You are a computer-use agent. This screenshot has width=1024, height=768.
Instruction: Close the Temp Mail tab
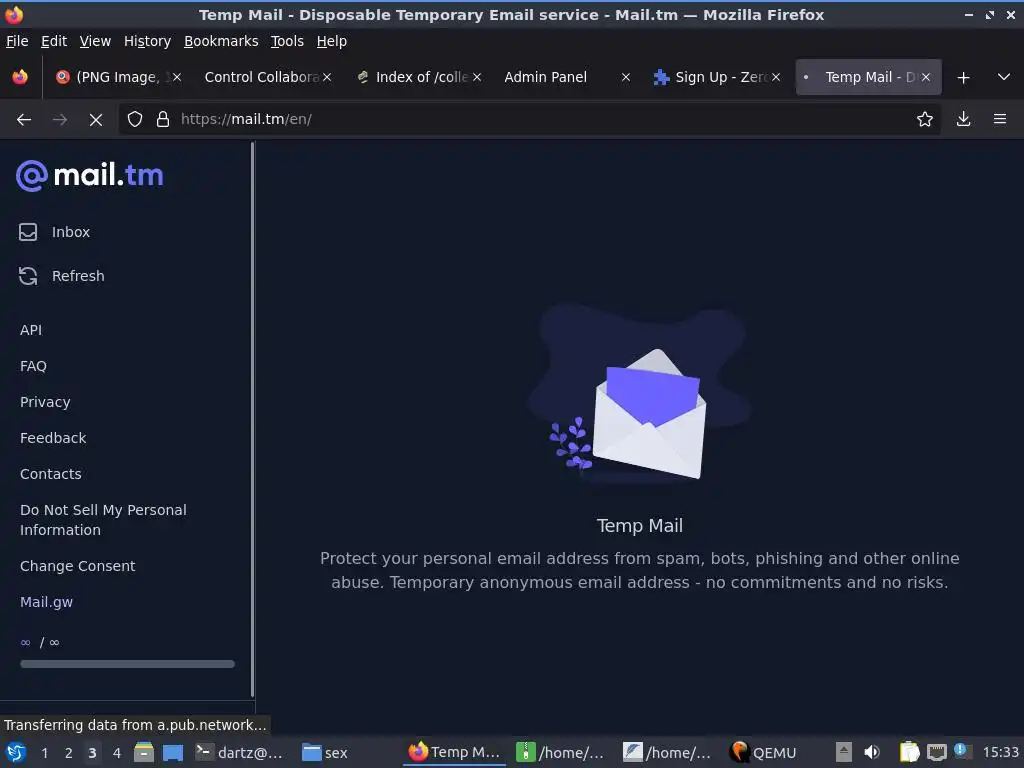(926, 77)
